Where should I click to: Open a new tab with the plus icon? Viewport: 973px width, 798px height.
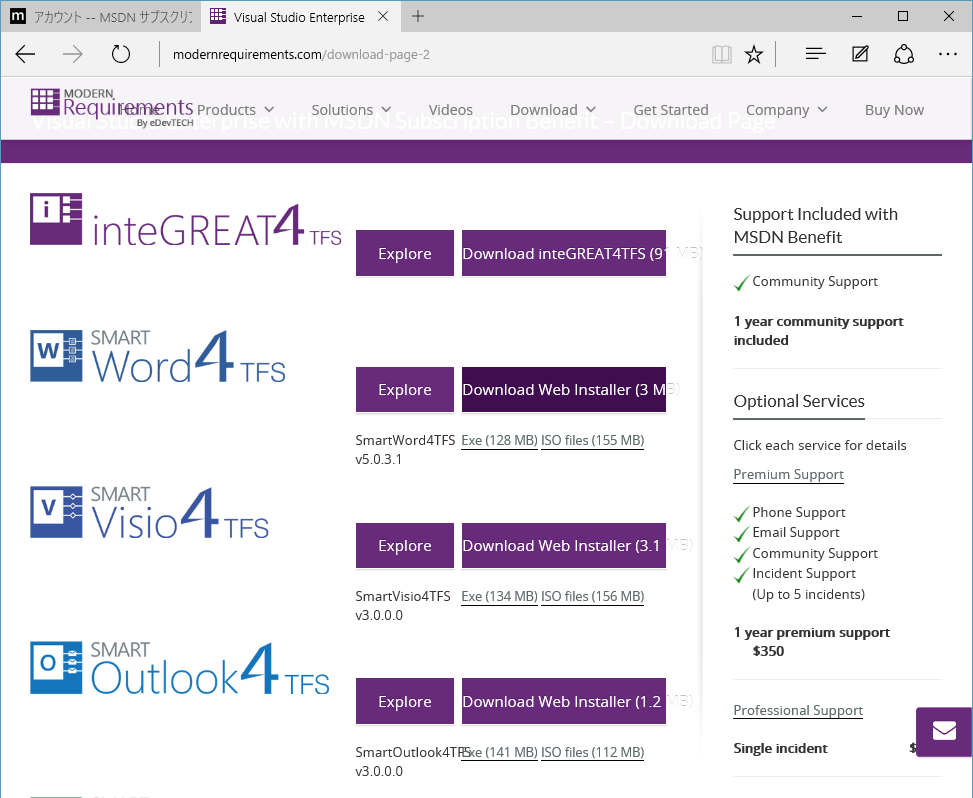[x=418, y=16]
